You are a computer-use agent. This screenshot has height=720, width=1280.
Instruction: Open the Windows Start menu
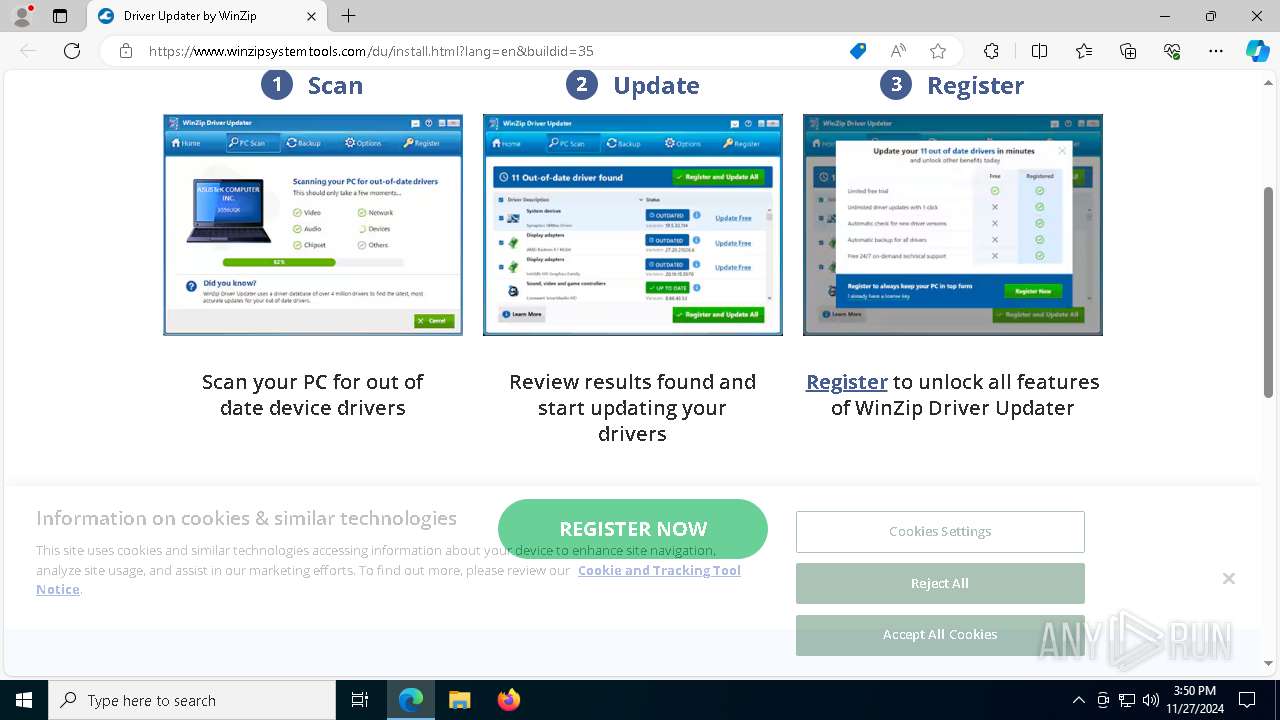[x=24, y=700]
